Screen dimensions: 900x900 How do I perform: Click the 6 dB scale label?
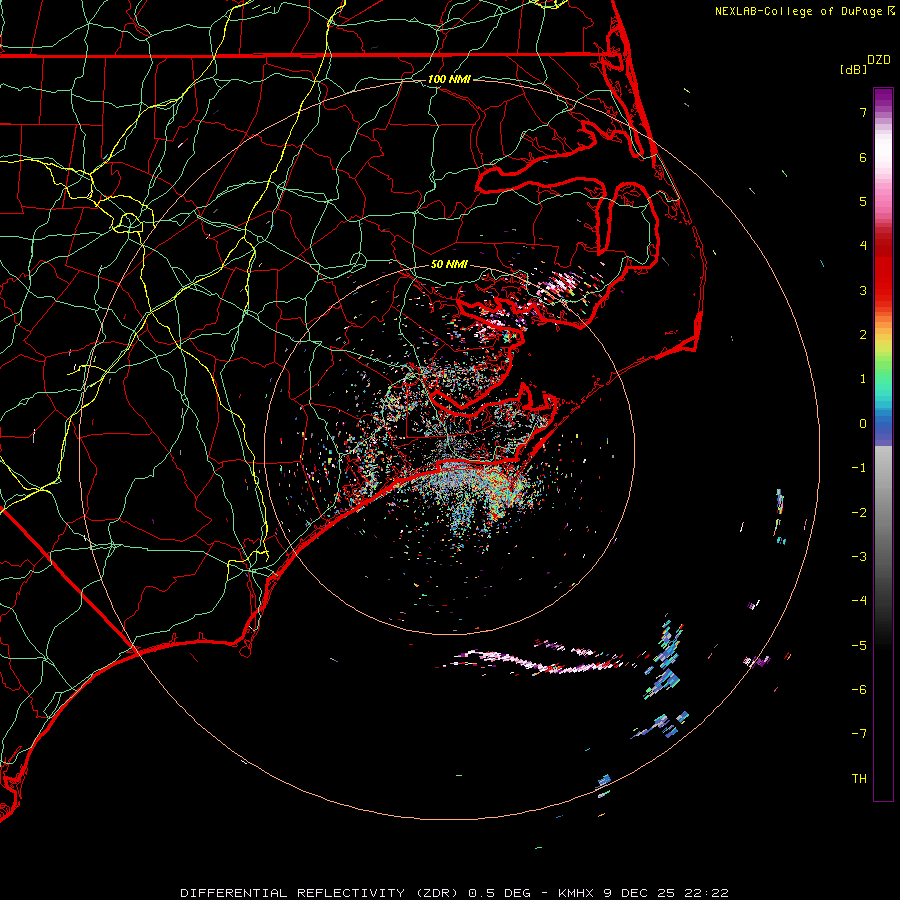(863, 157)
